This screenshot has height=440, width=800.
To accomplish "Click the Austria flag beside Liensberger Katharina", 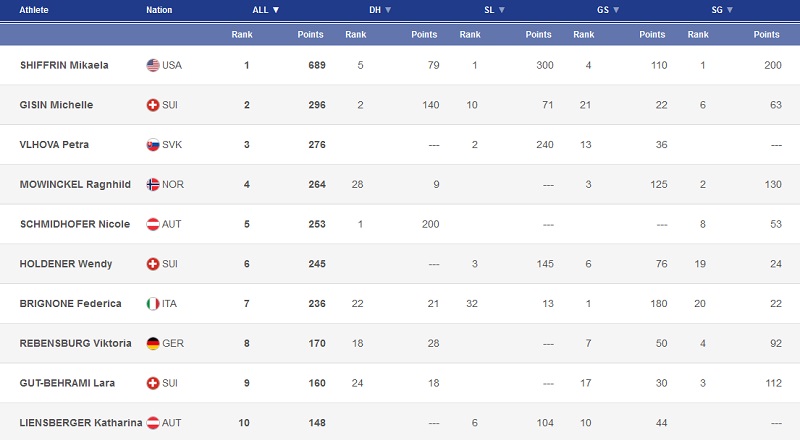I will [153, 423].
